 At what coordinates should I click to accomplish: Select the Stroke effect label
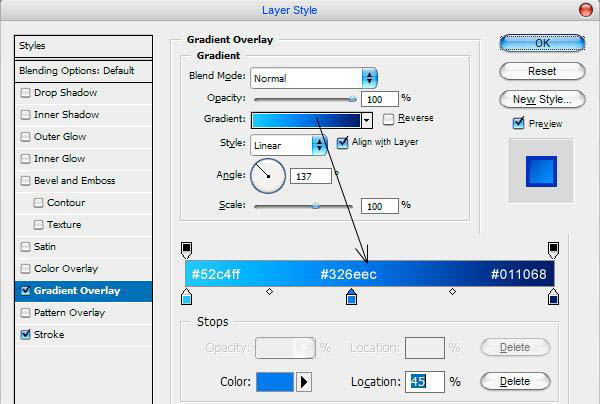pyautogui.click(x=49, y=334)
